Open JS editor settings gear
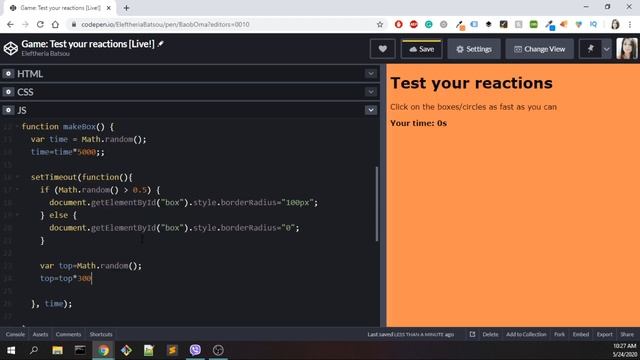This screenshot has height=360, width=640. pyautogui.click(x=8, y=110)
